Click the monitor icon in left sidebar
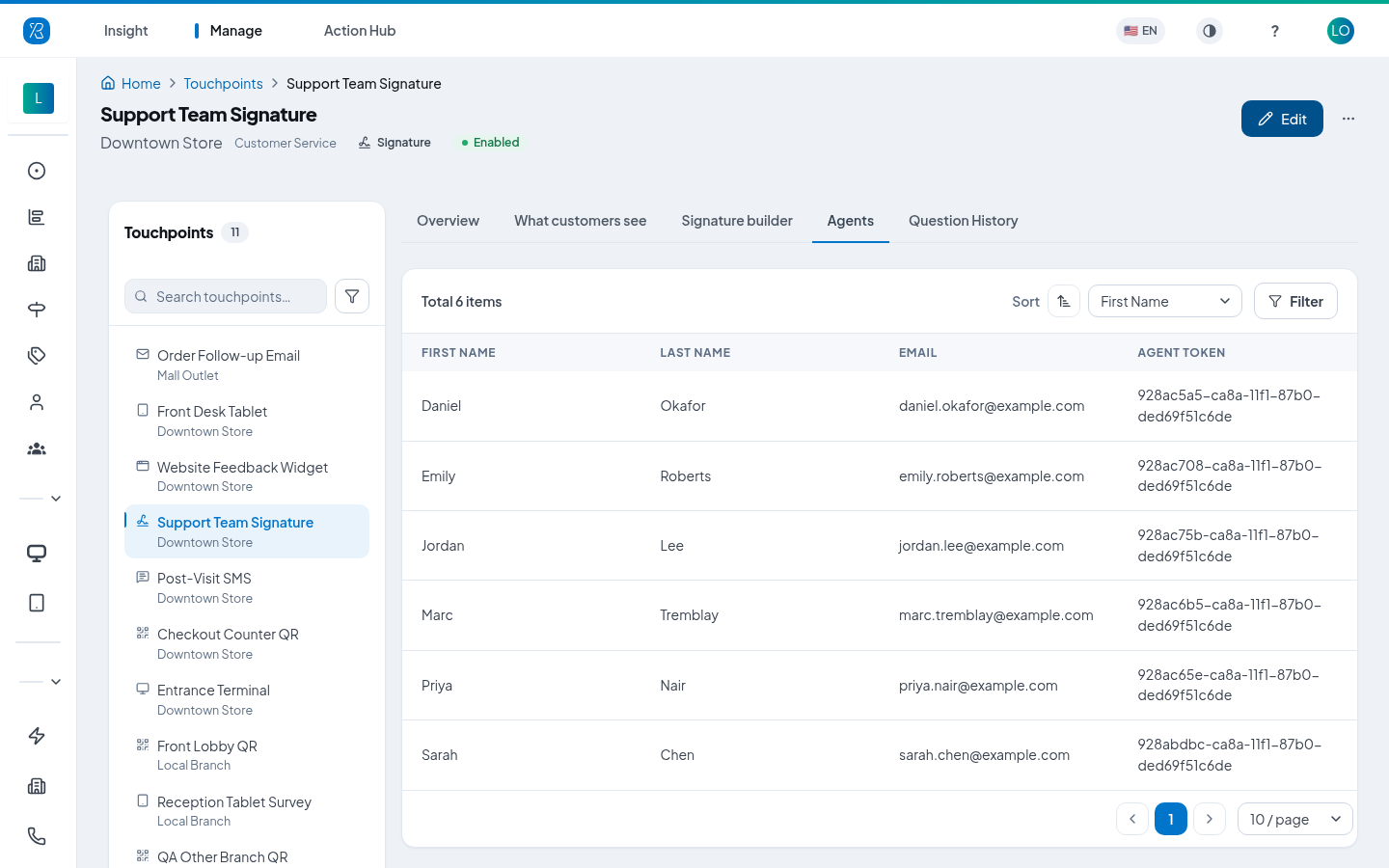 (37, 554)
